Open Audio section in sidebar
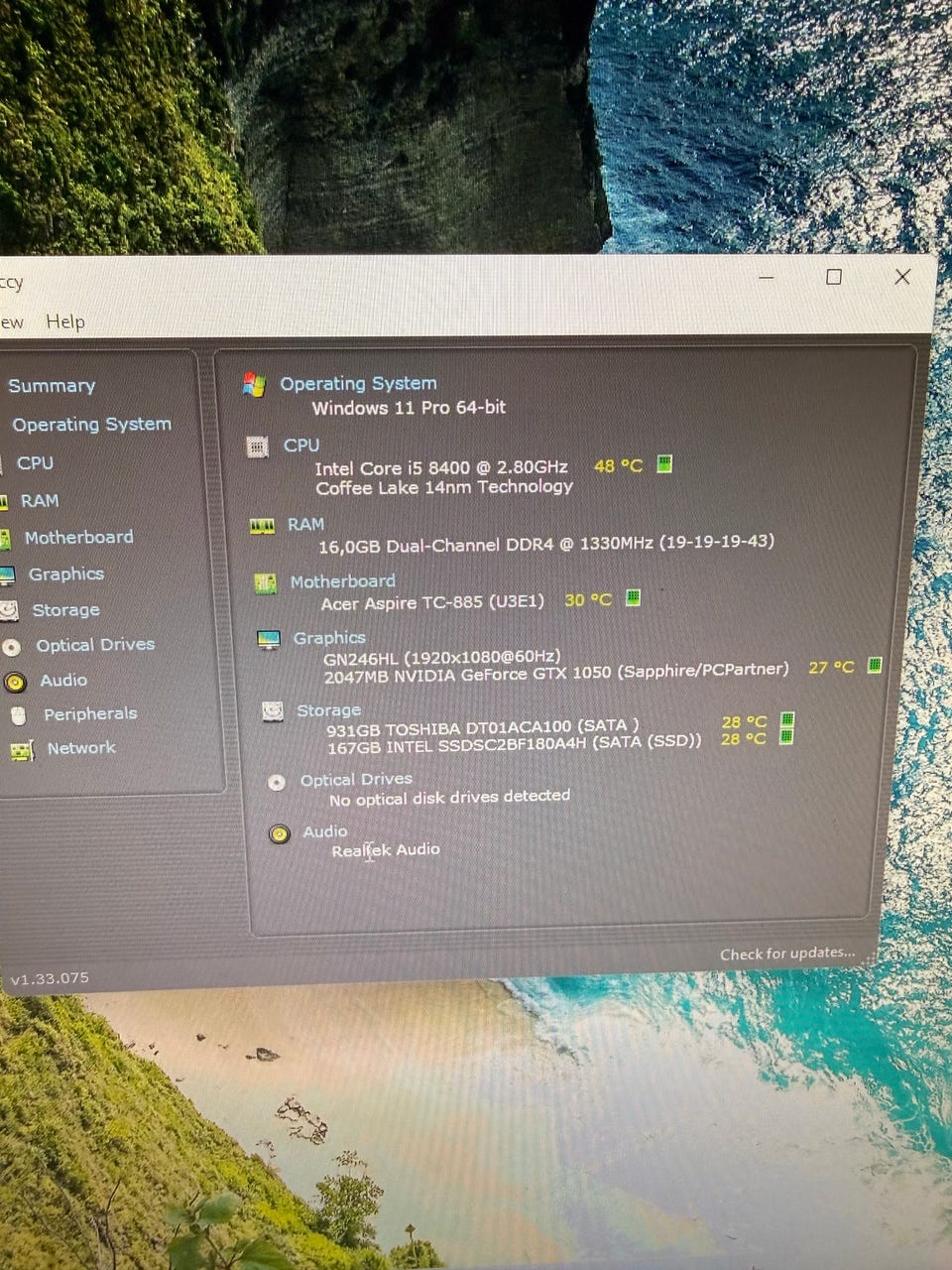 coord(63,681)
